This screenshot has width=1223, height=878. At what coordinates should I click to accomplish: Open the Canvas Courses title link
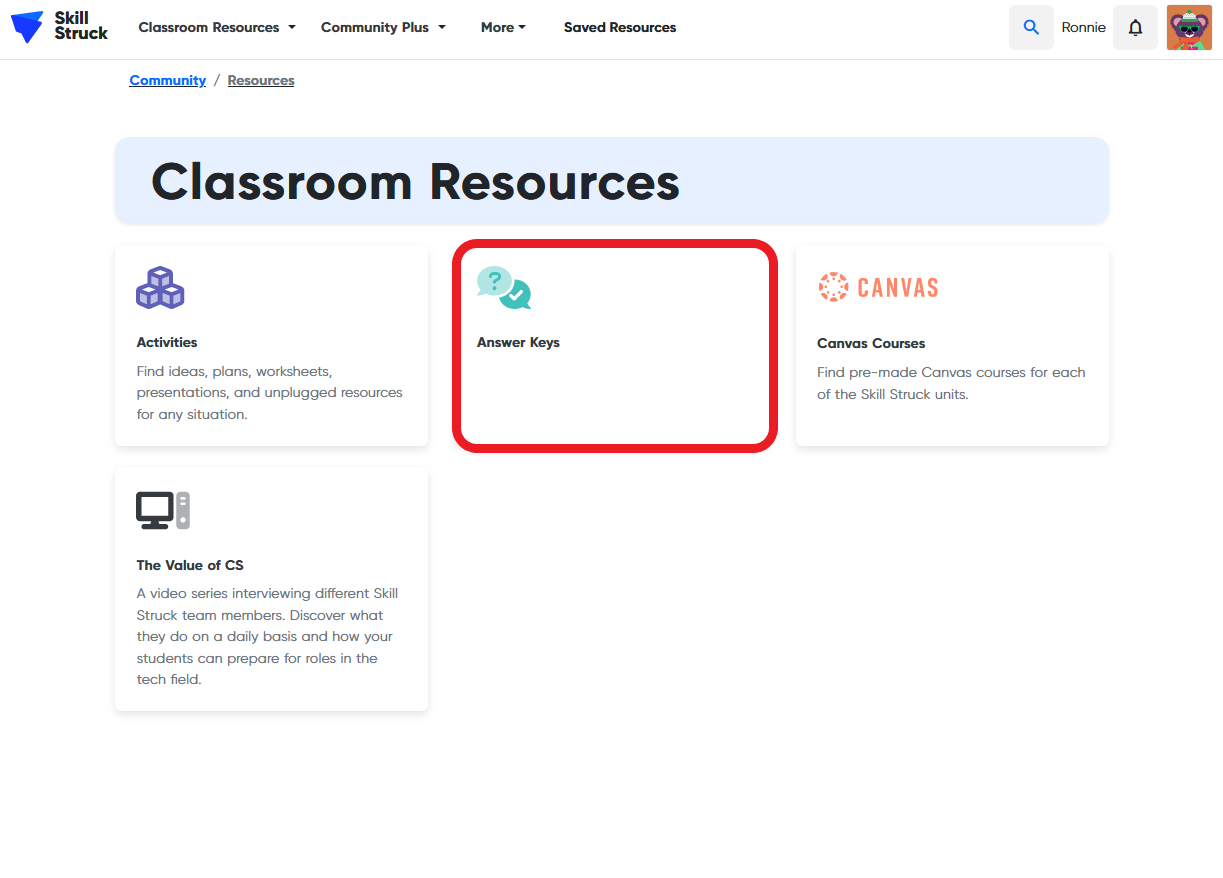(871, 343)
